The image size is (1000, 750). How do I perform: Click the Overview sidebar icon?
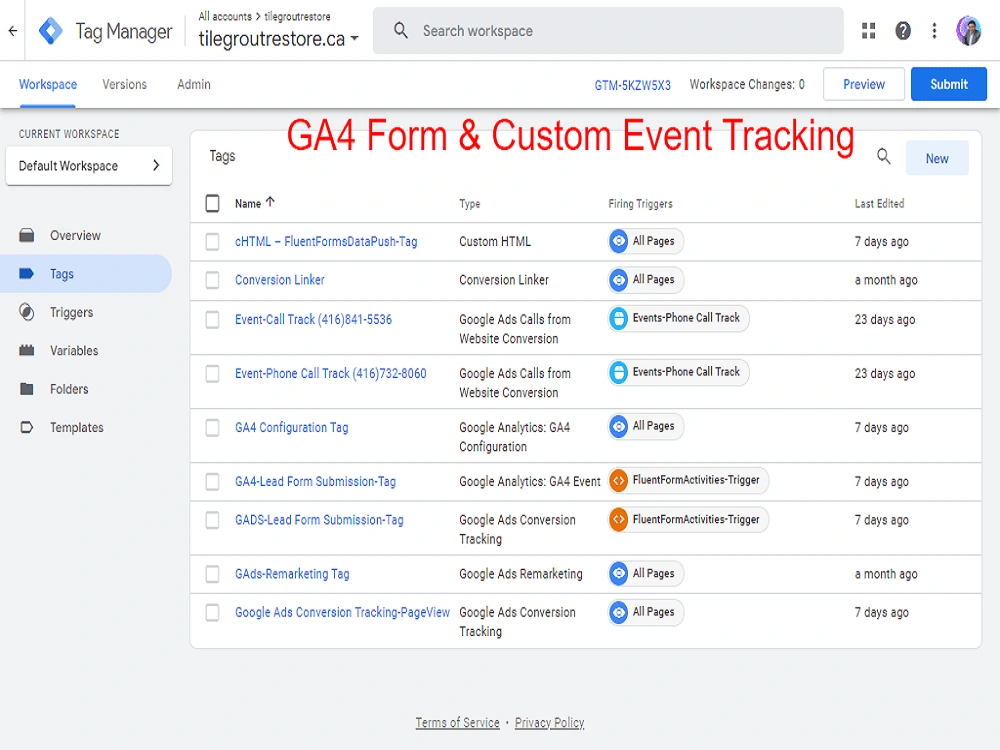point(27,235)
